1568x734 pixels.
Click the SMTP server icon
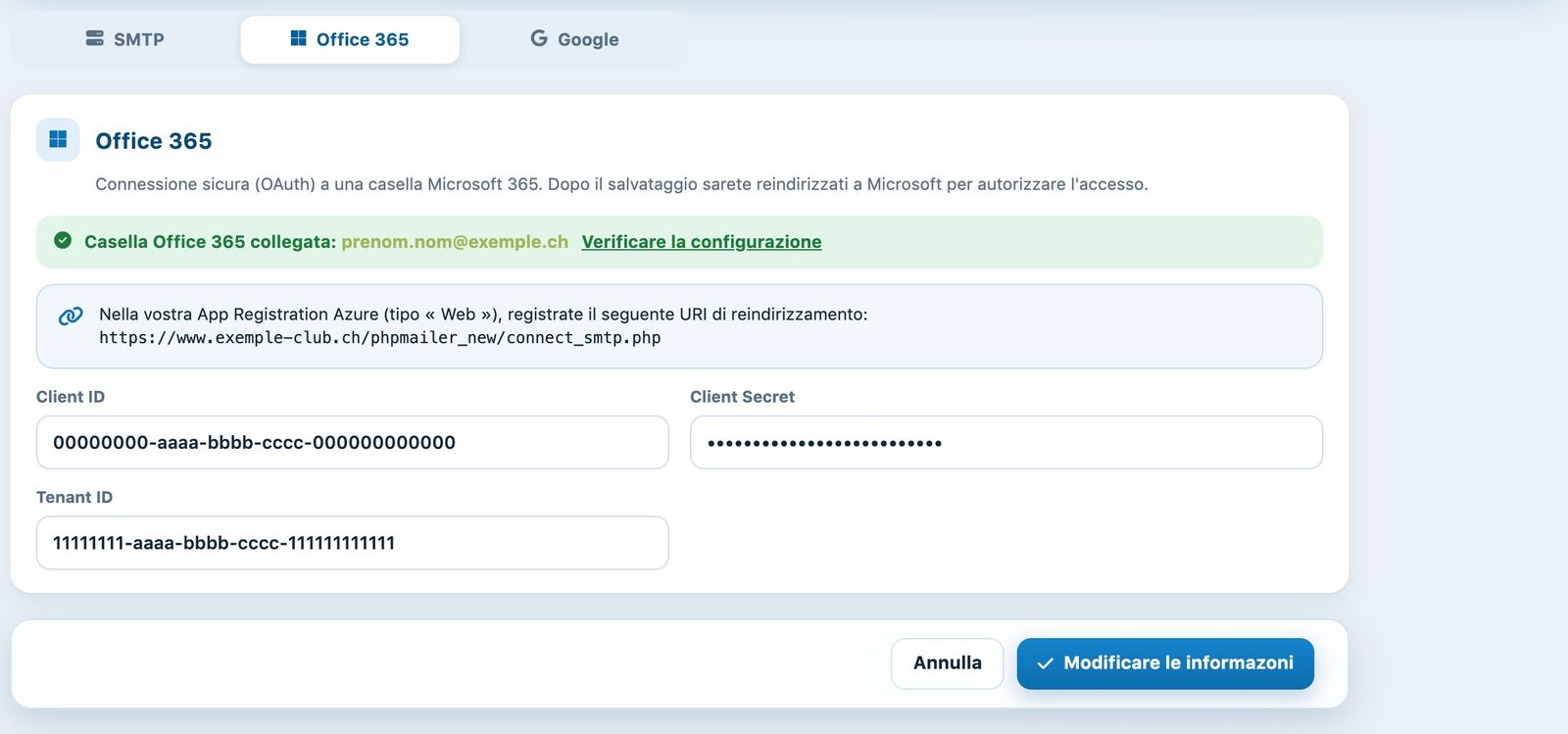(94, 38)
